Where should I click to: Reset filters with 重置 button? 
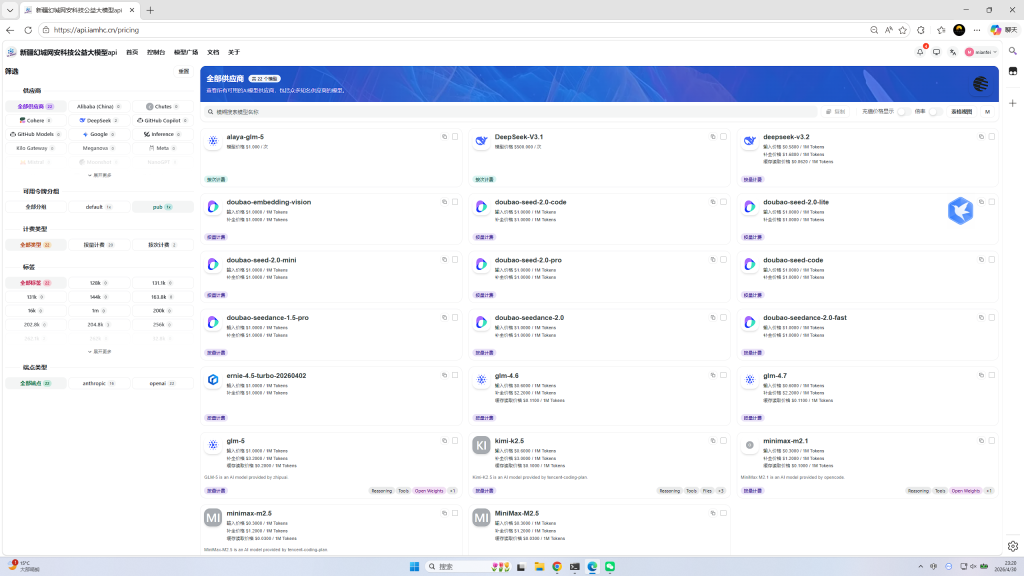coord(184,71)
